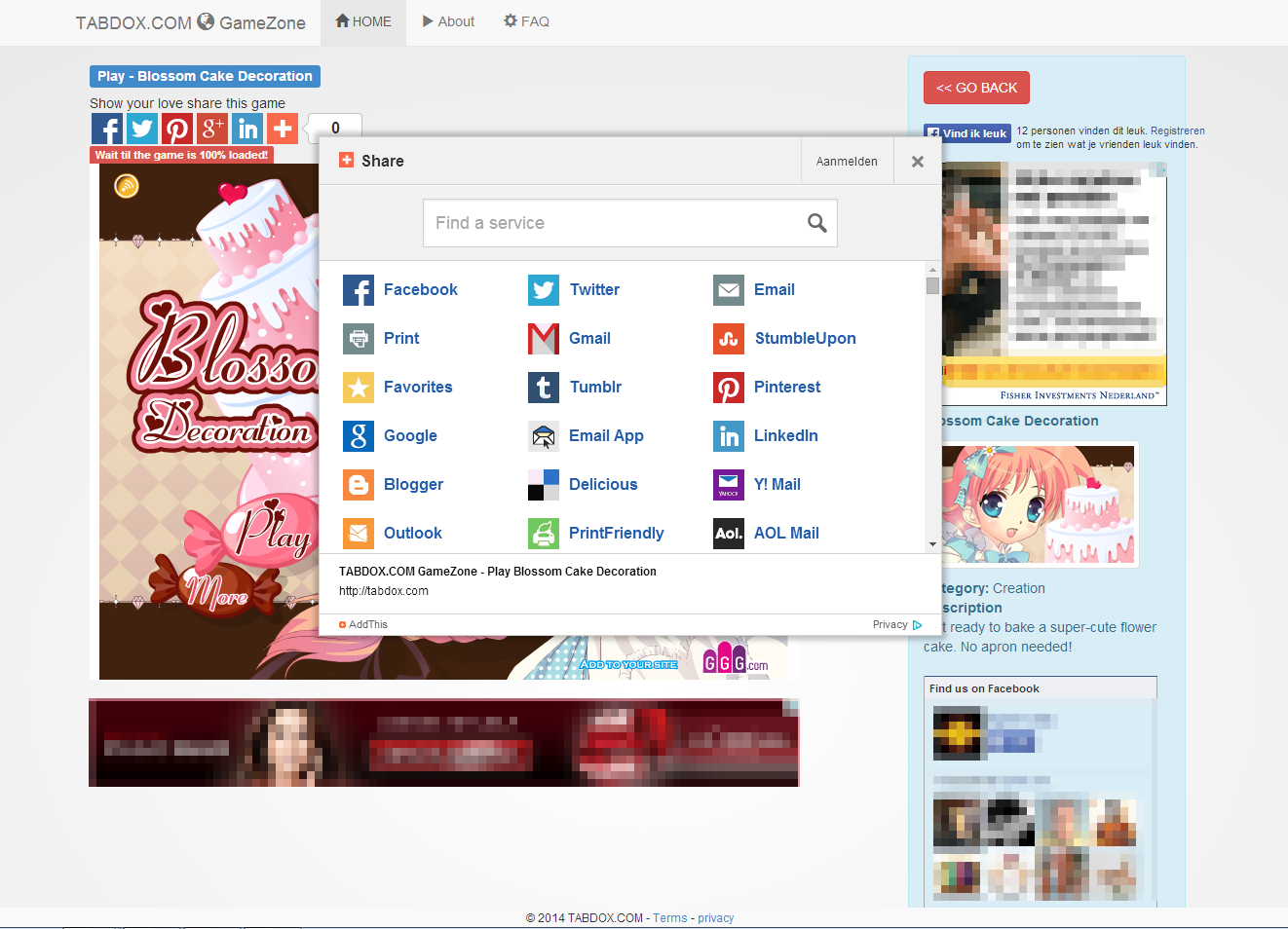Viewport: 1288px width, 929px height.
Task: Send with AOL Mail
Action: [x=766, y=534]
